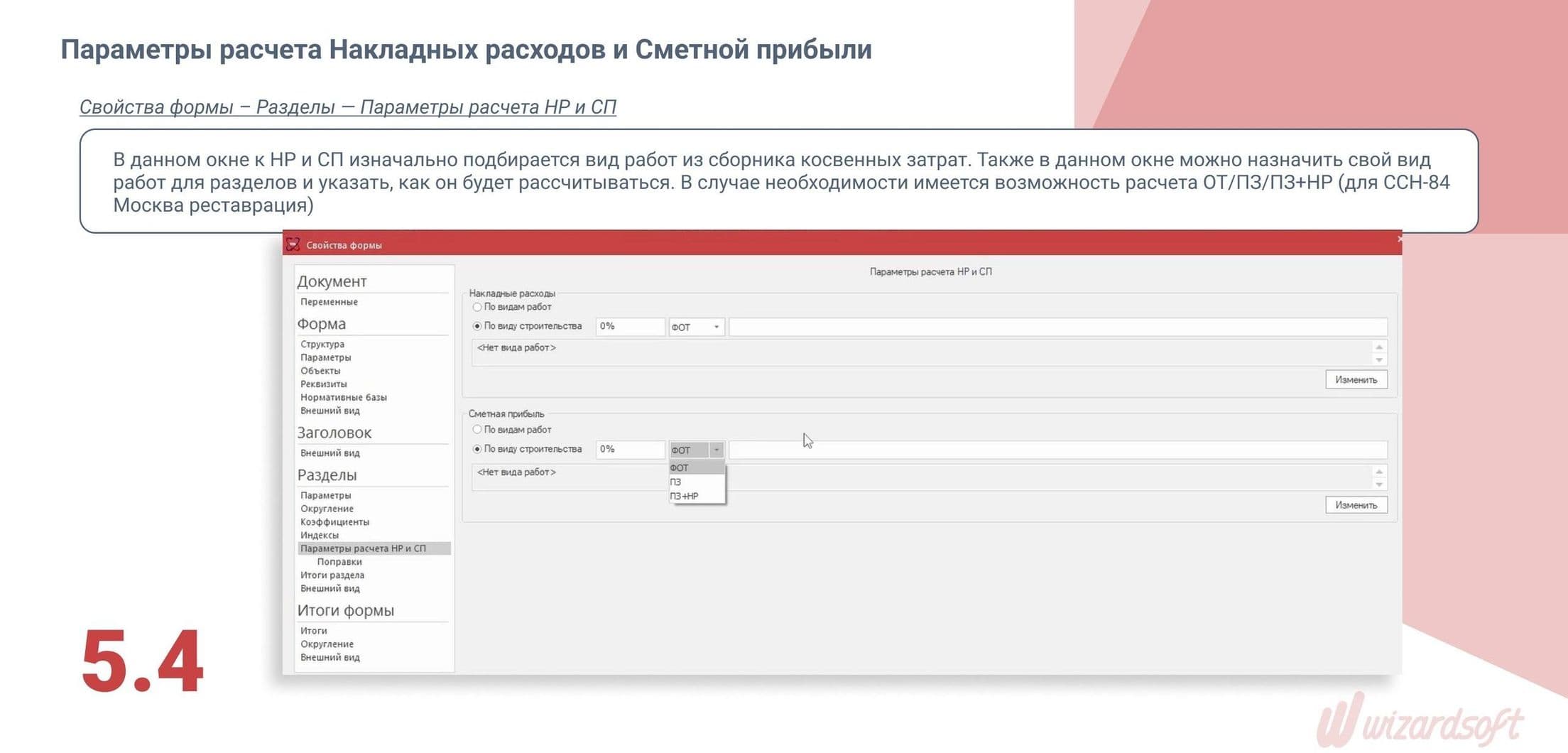Click the app icon in the Свойства формы title bar
1568x753 pixels.
point(293,244)
